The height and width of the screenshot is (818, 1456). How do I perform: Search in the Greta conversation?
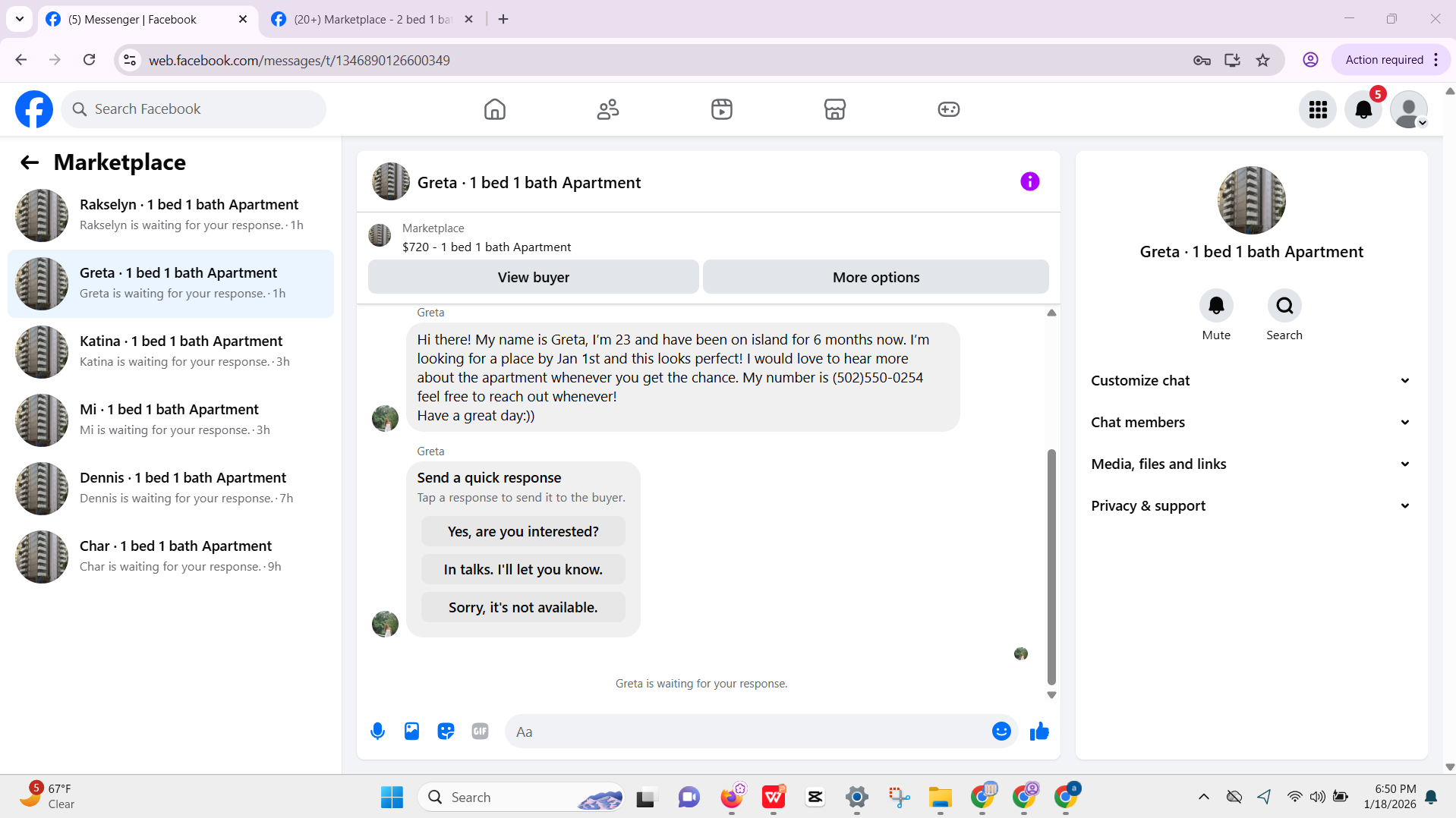point(1284,306)
